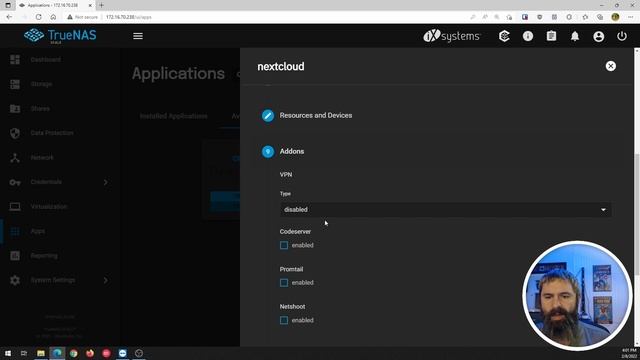
Task: Open the user account icon
Action: (598, 36)
